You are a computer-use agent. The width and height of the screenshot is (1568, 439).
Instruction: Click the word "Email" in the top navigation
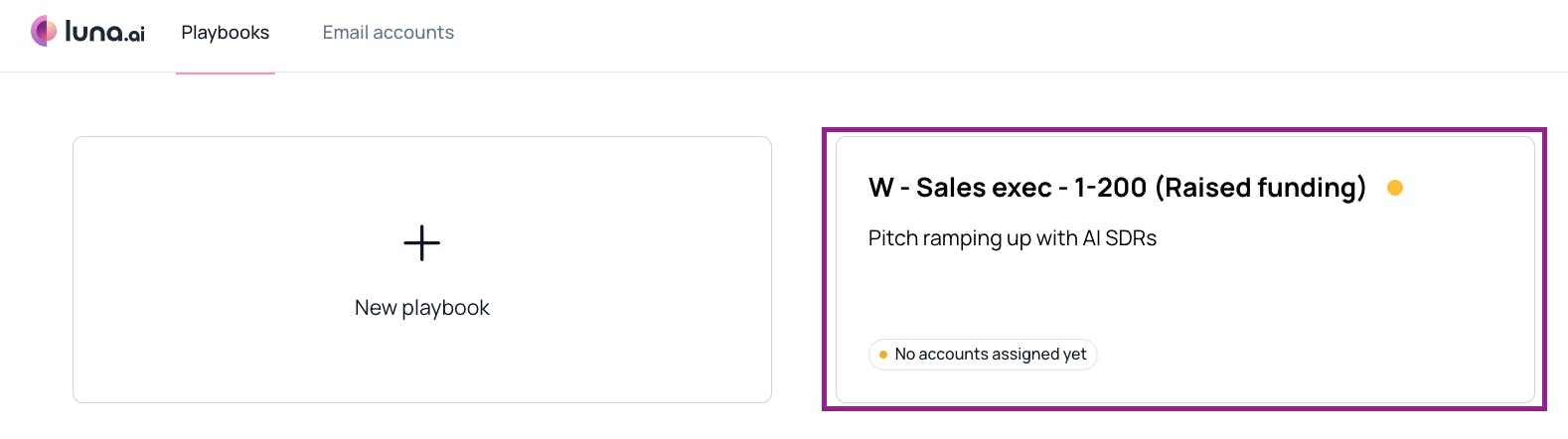coord(344,33)
